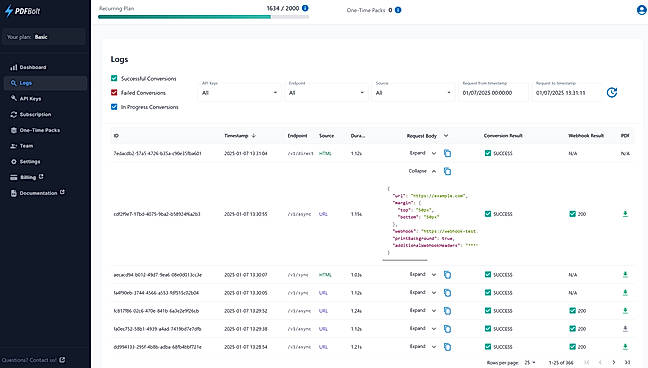Expand request body for 13:30:07 row

coord(423,275)
